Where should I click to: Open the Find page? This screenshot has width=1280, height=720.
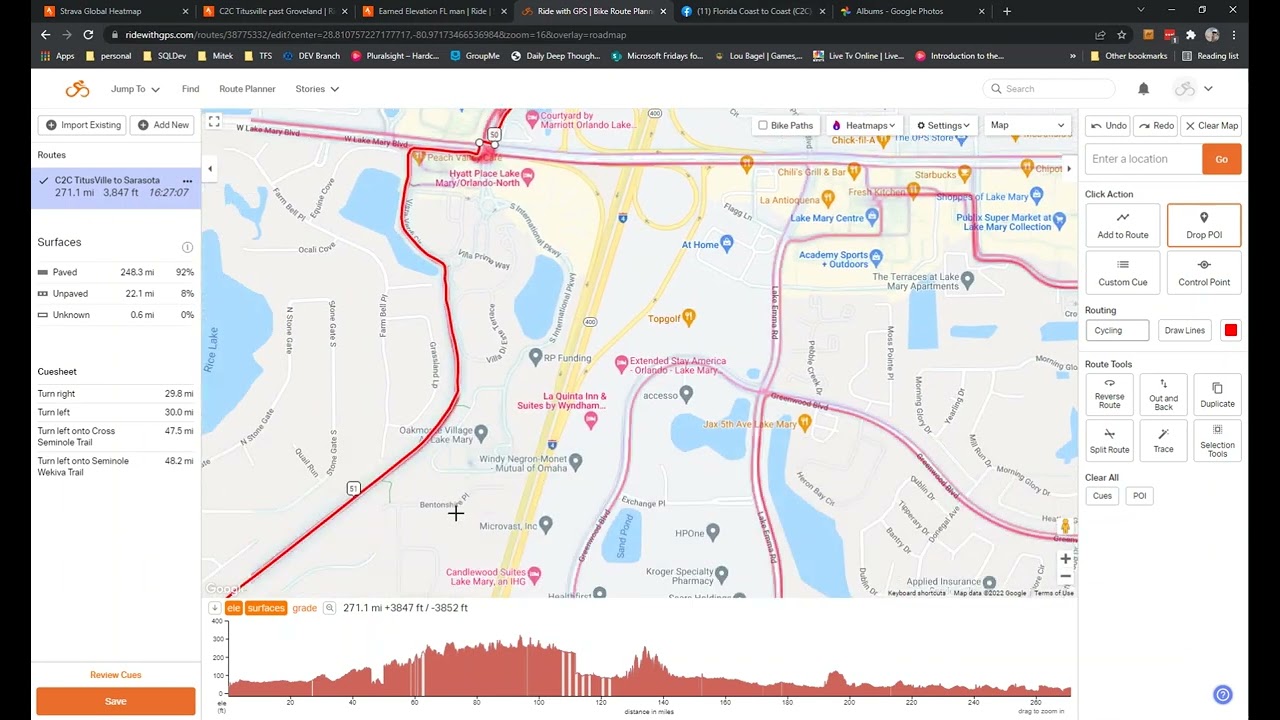click(190, 89)
